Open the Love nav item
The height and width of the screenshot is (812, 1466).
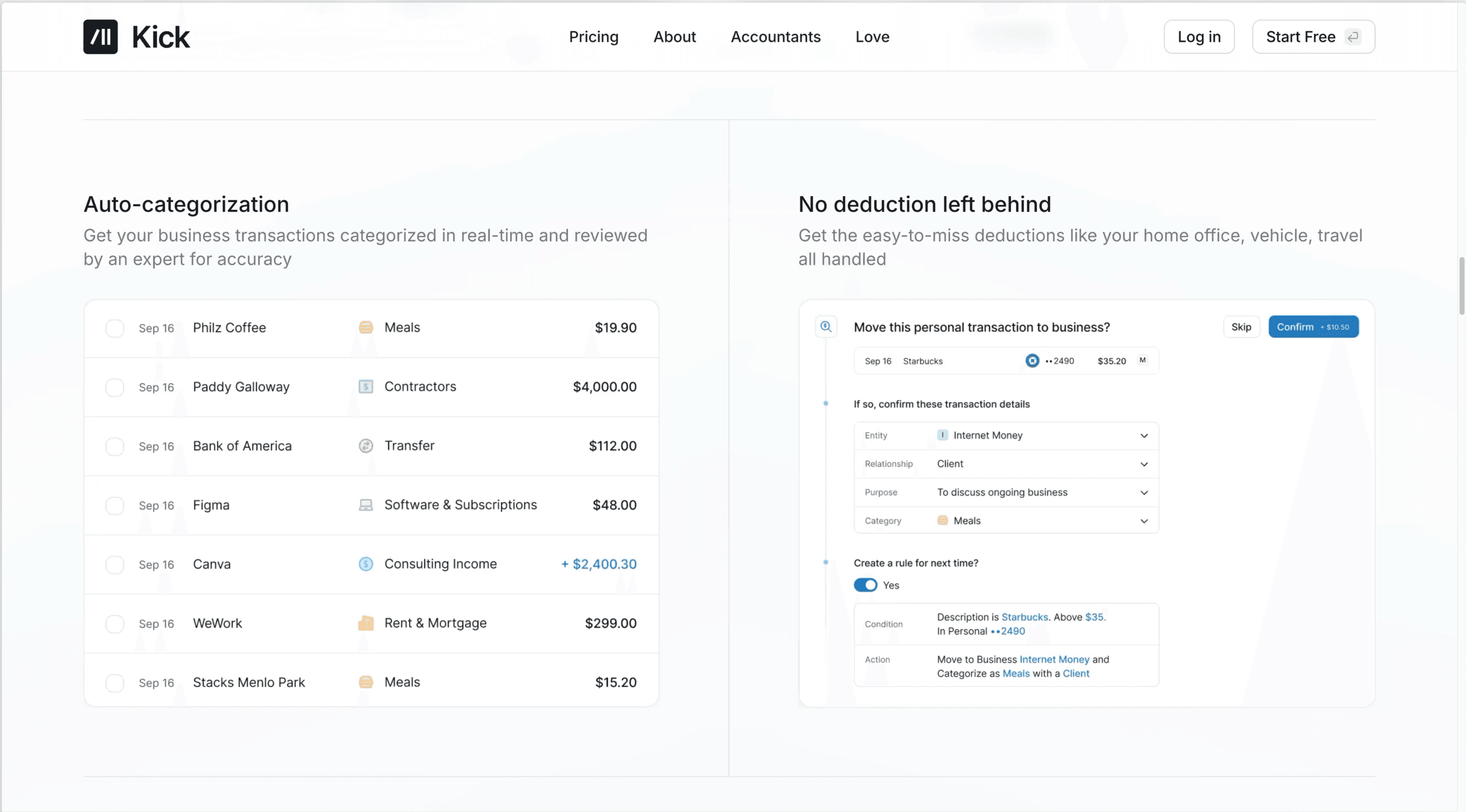873,37
